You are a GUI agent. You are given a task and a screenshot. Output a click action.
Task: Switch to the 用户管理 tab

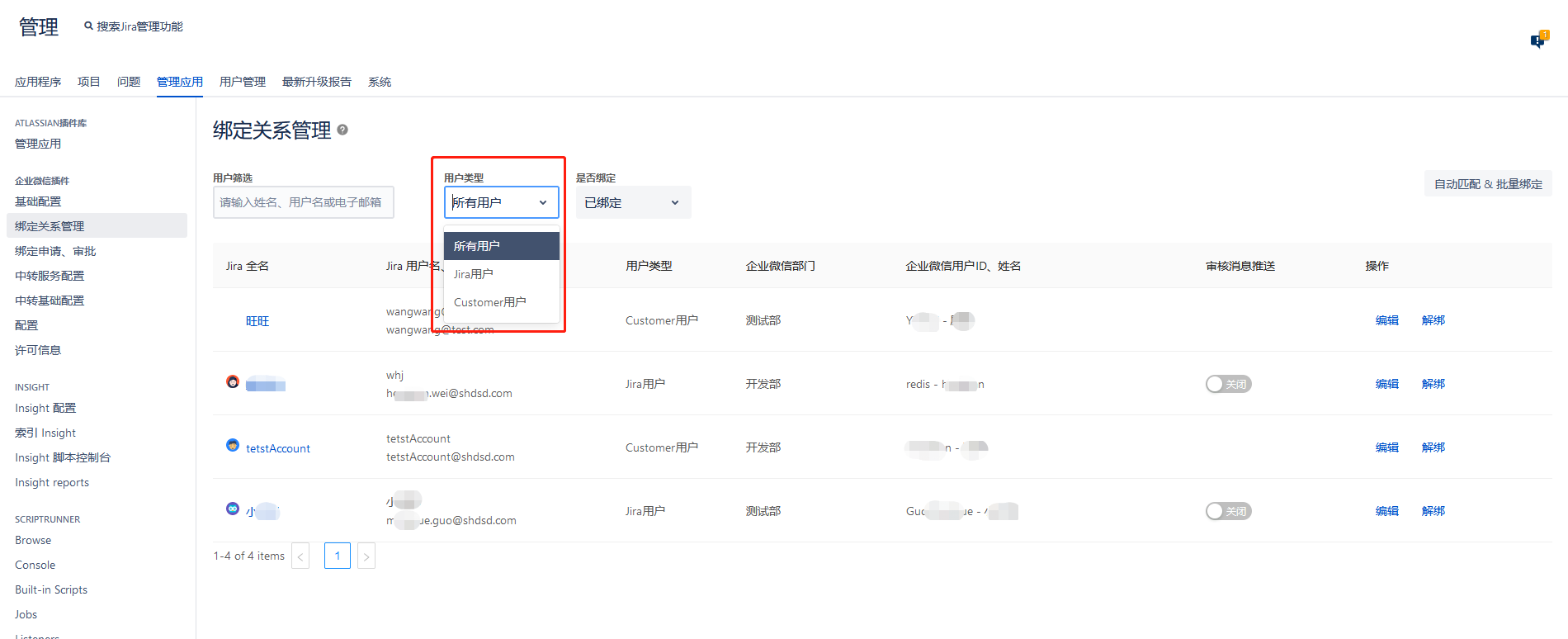tap(242, 82)
